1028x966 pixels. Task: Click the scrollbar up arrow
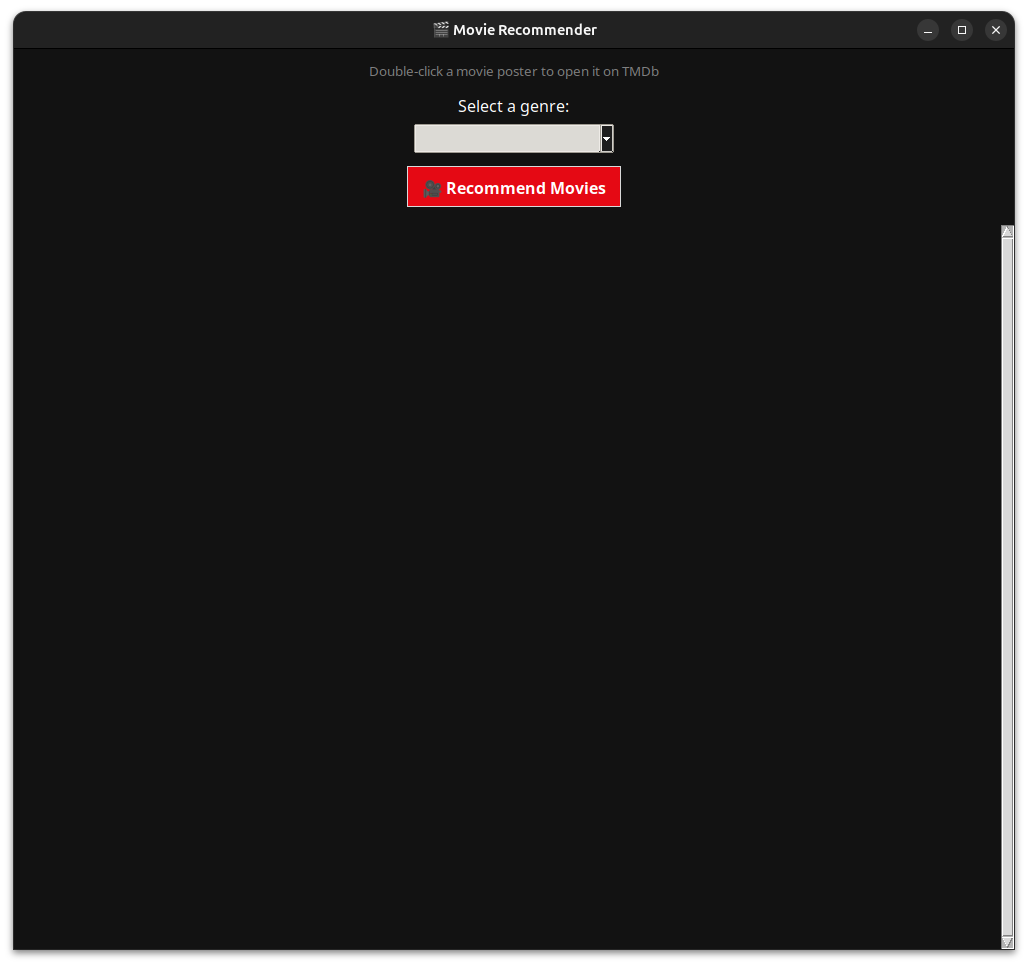pyautogui.click(x=1007, y=231)
